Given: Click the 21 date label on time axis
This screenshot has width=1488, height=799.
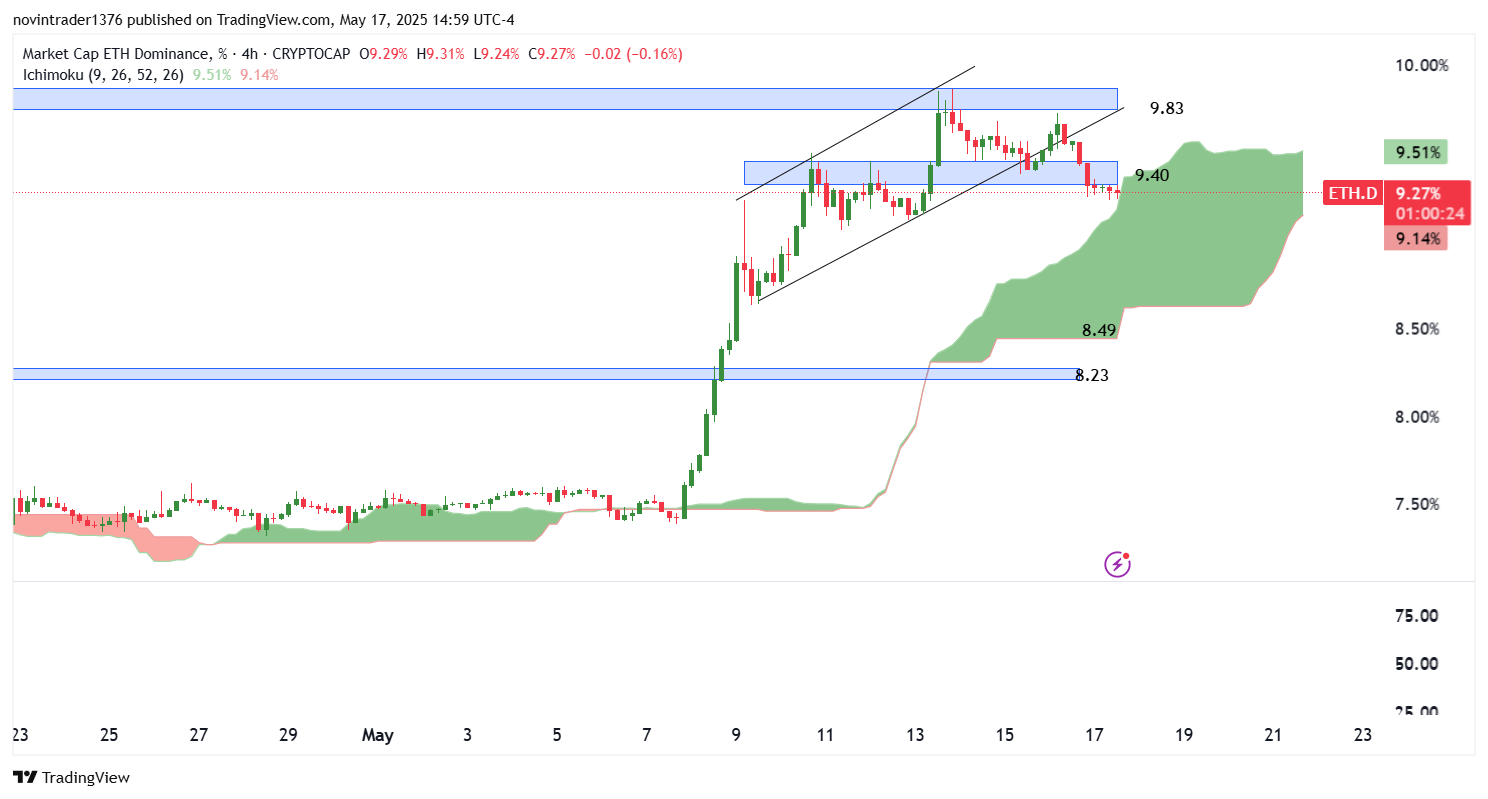Looking at the screenshot, I should [x=1273, y=735].
